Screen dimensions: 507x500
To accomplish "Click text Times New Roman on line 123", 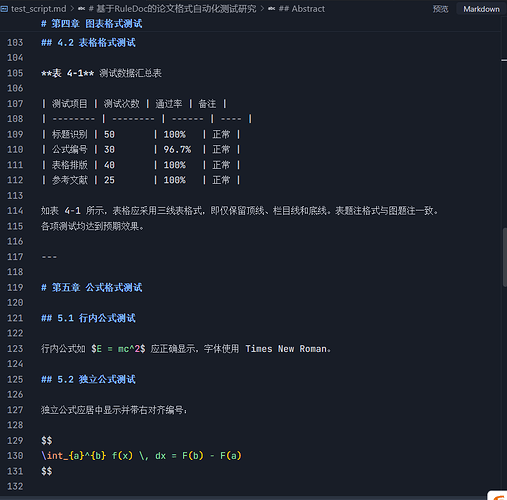I will point(286,349).
